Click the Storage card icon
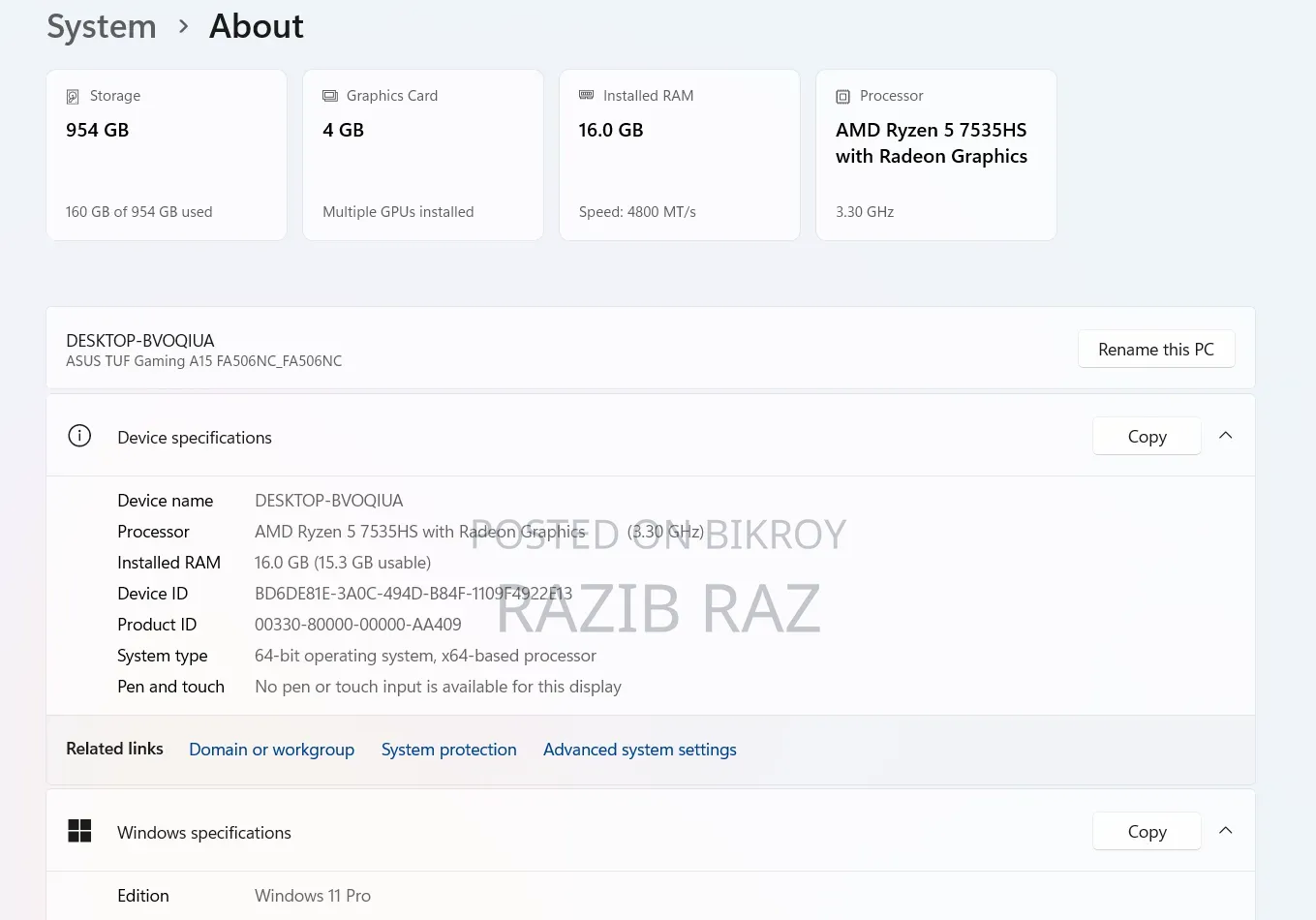This screenshot has width=1316, height=920. coord(73,97)
